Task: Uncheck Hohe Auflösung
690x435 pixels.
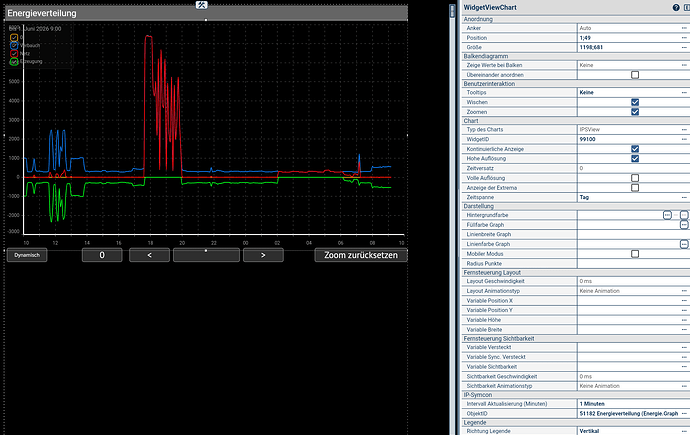Action: 635,158
